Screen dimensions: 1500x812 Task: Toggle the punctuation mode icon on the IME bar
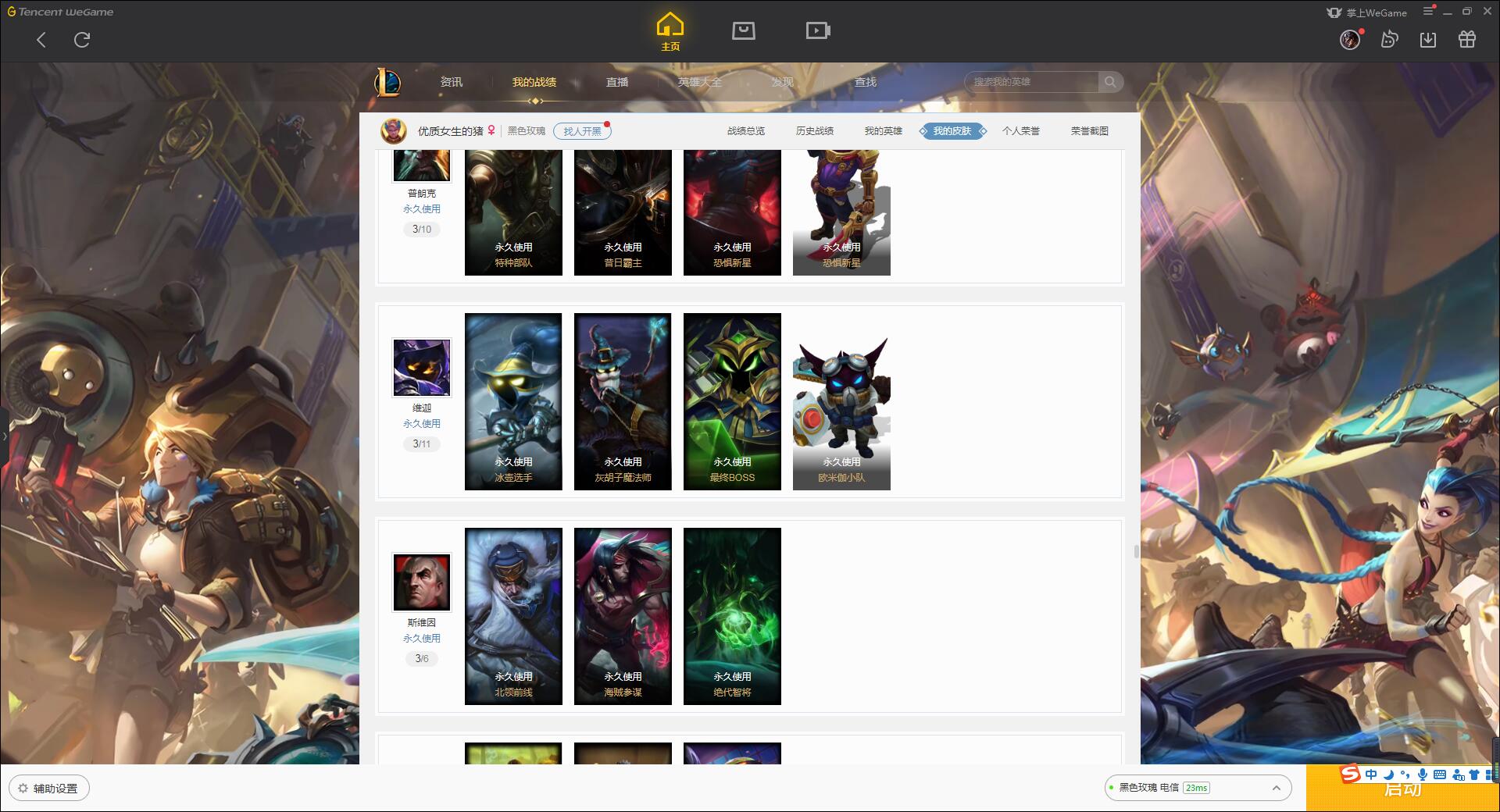pyautogui.click(x=1405, y=775)
